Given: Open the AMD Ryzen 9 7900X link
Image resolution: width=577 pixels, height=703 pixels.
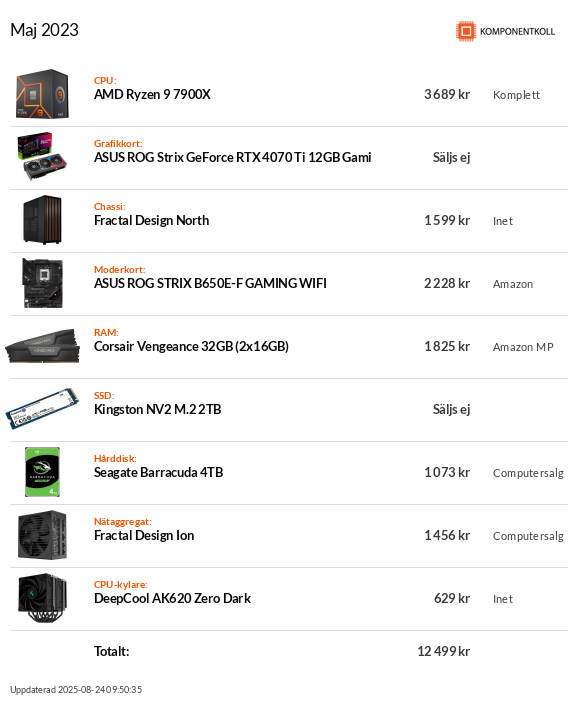Looking at the screenshot, I should (x=152, y=94).
